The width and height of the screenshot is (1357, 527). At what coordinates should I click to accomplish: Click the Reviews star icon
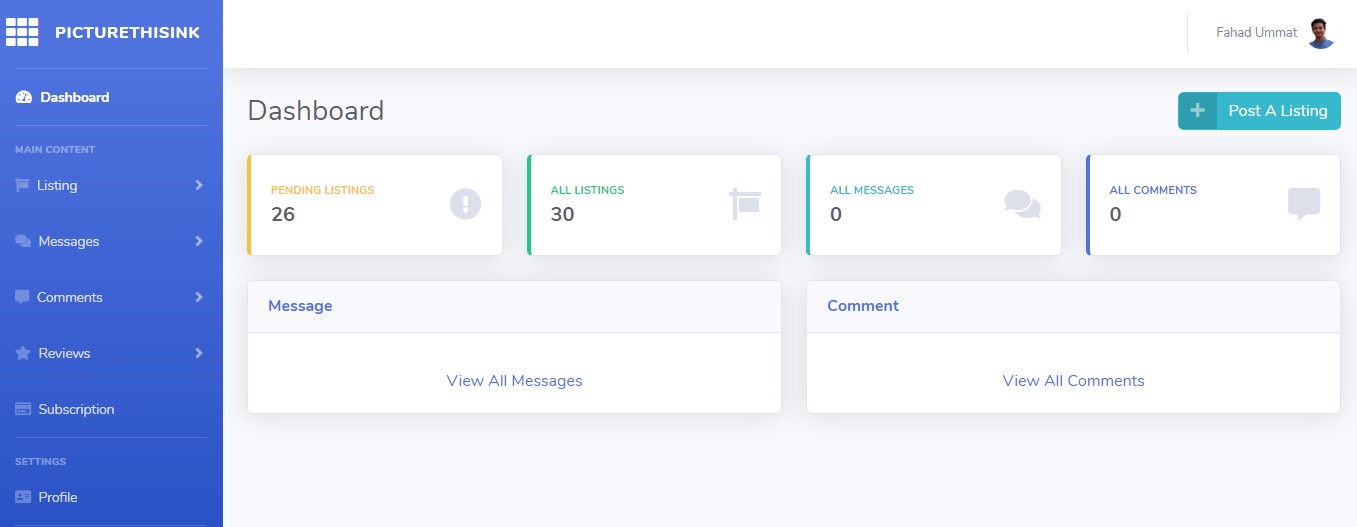[x=23, y=353]
